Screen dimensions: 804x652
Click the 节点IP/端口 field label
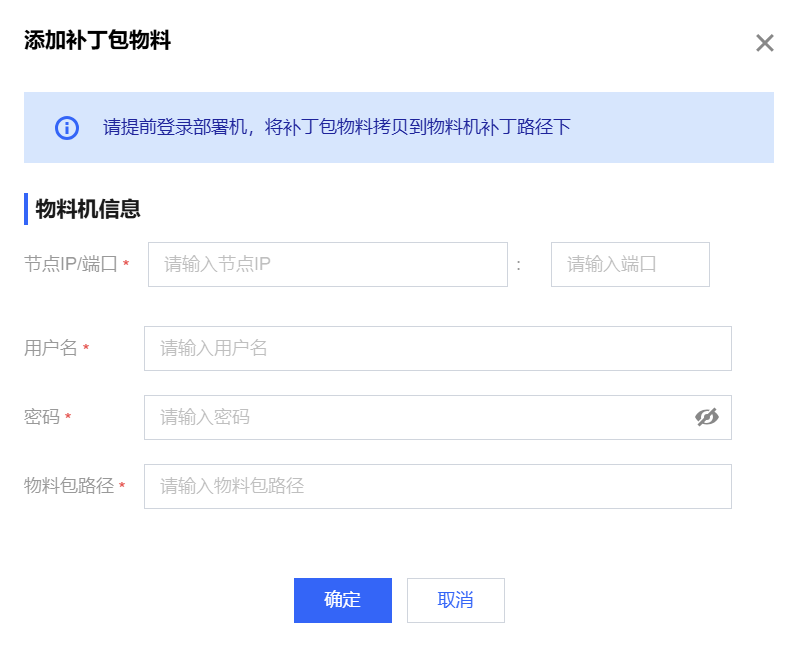pyautogui.click(x=71, y=265)
